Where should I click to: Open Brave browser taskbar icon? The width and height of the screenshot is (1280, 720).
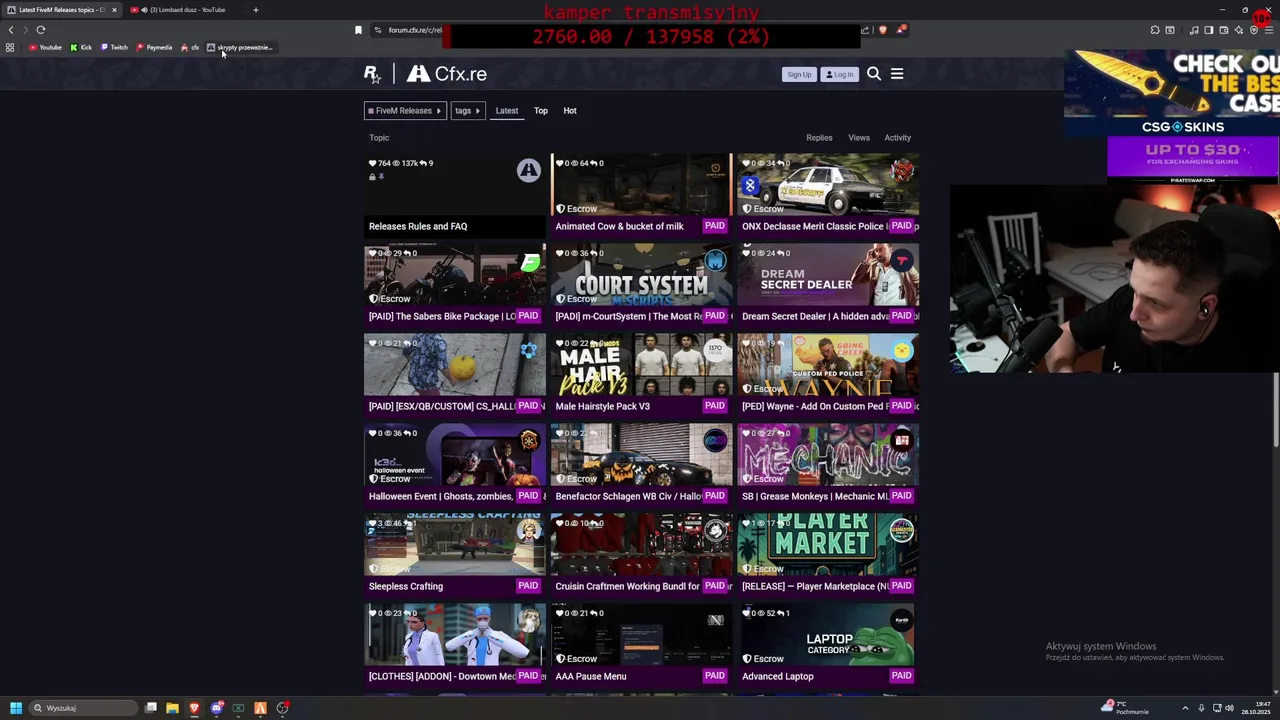coord(194,708)
